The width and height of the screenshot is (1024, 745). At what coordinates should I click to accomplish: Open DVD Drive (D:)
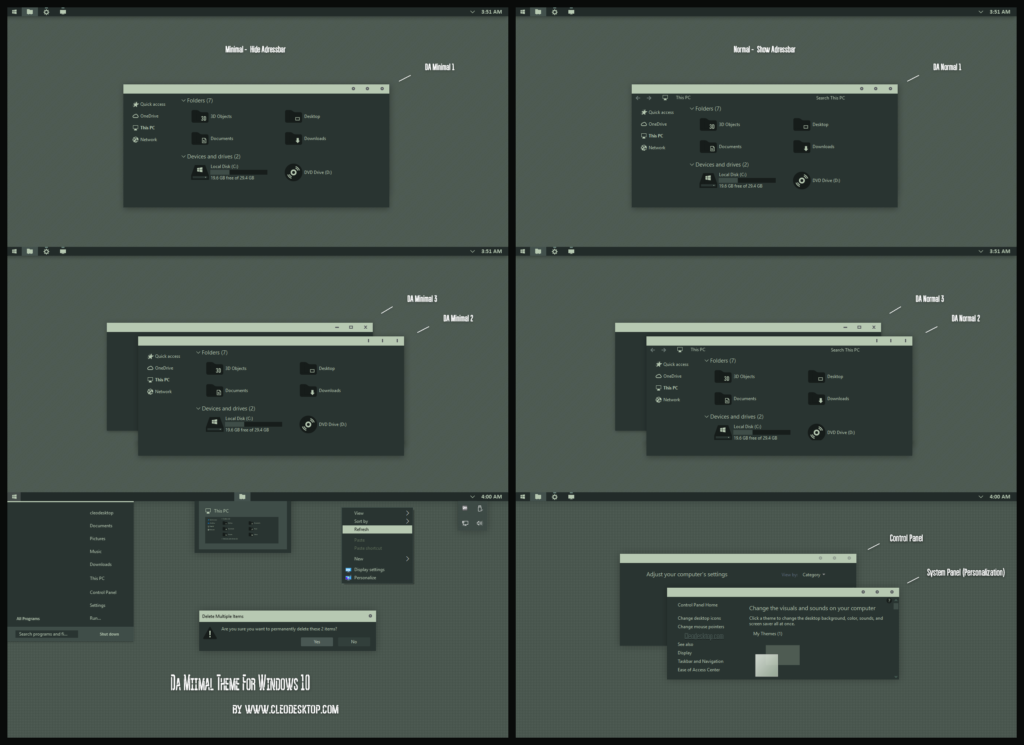coord(305,170)
